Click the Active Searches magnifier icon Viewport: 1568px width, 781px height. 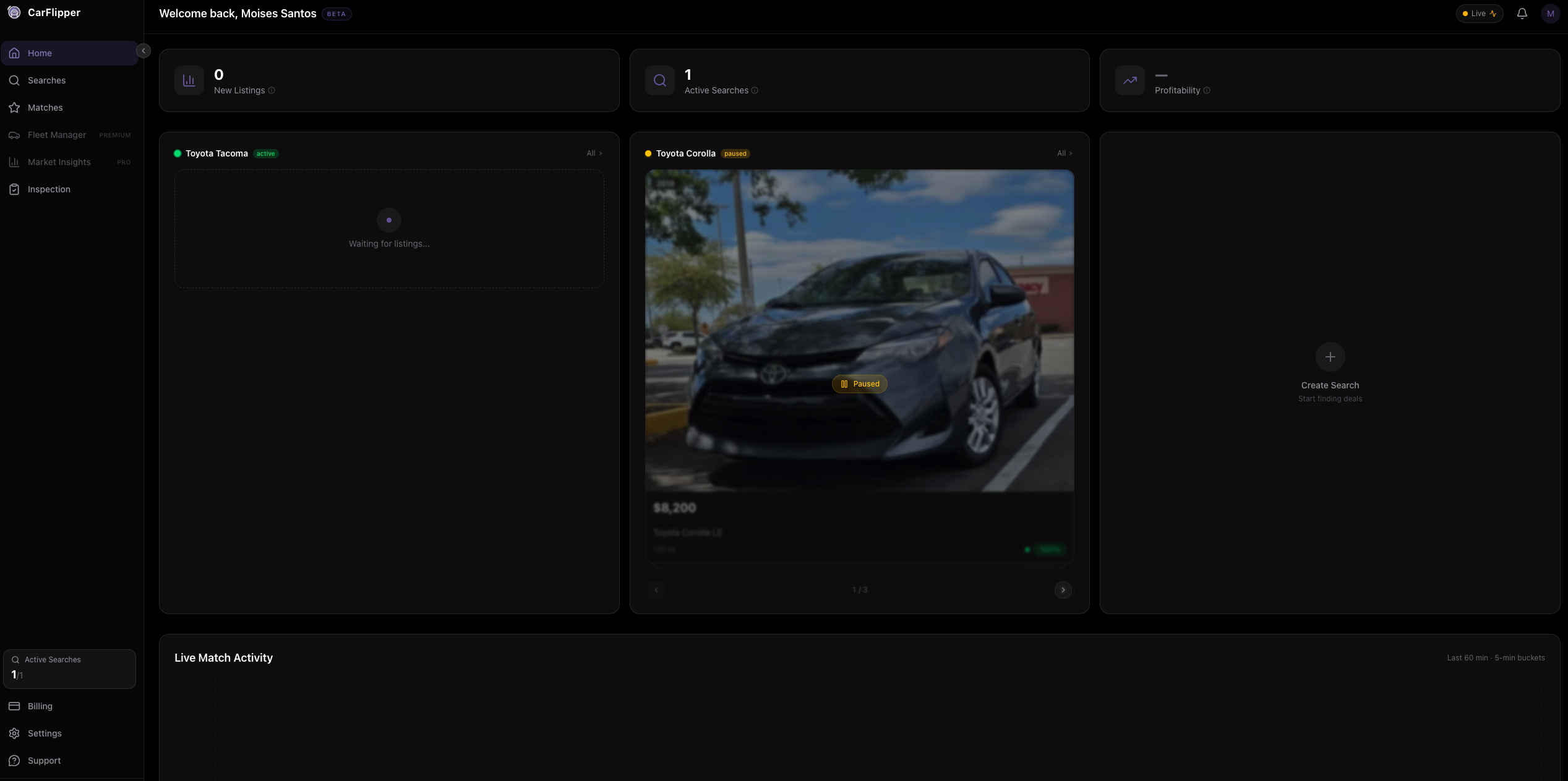point(660,80)
